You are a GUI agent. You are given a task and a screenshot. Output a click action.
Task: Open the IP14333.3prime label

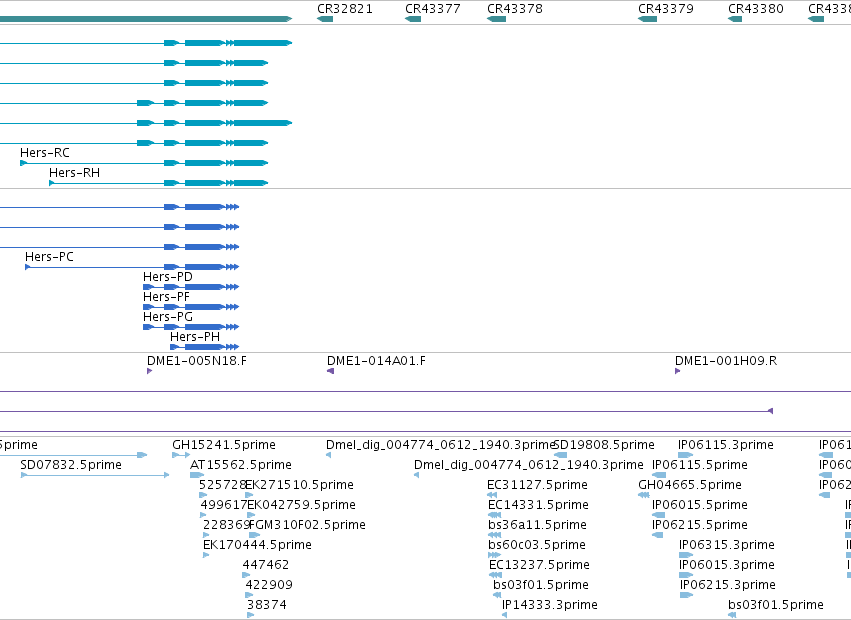click(550, 605)
